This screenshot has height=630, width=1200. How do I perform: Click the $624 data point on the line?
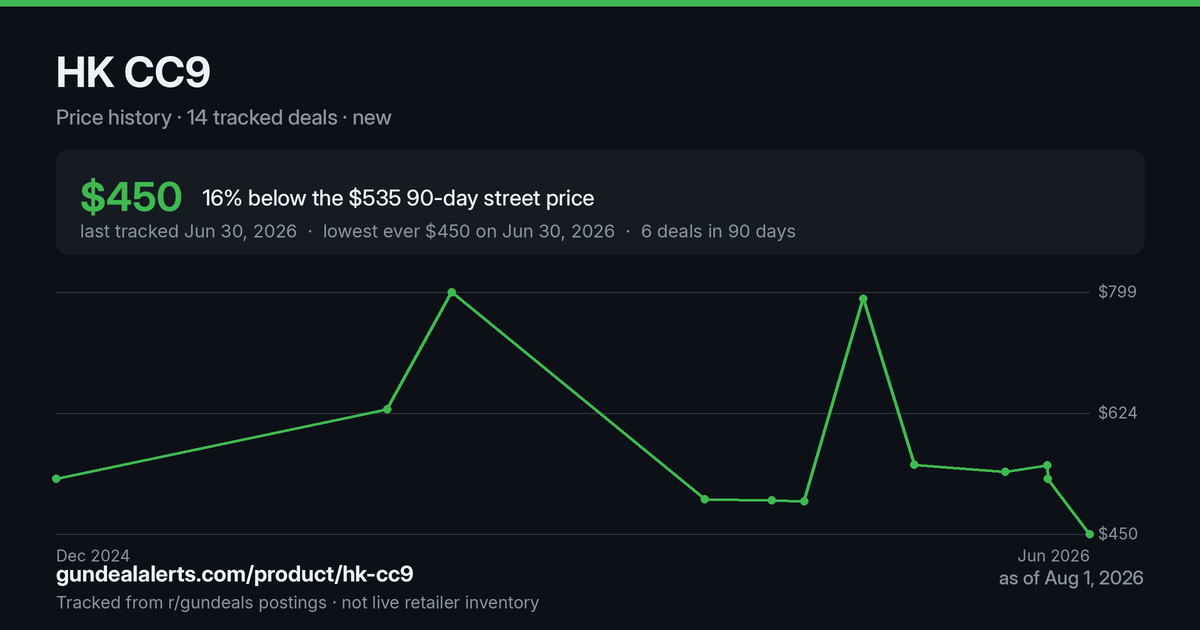pyautogui.click(x=387, y=409)
